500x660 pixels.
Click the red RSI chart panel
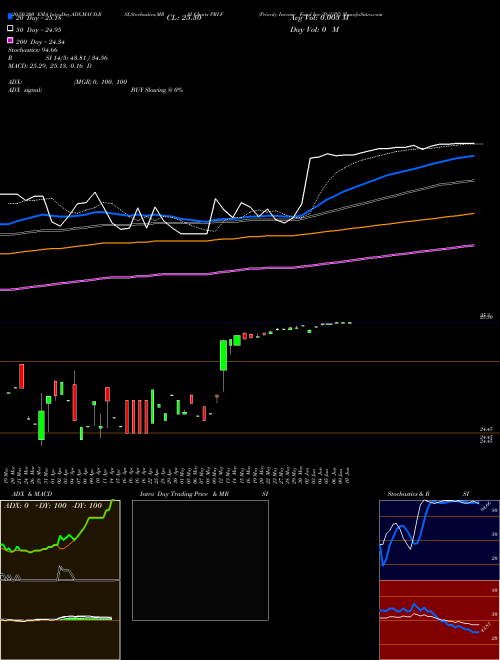point(439,620)
